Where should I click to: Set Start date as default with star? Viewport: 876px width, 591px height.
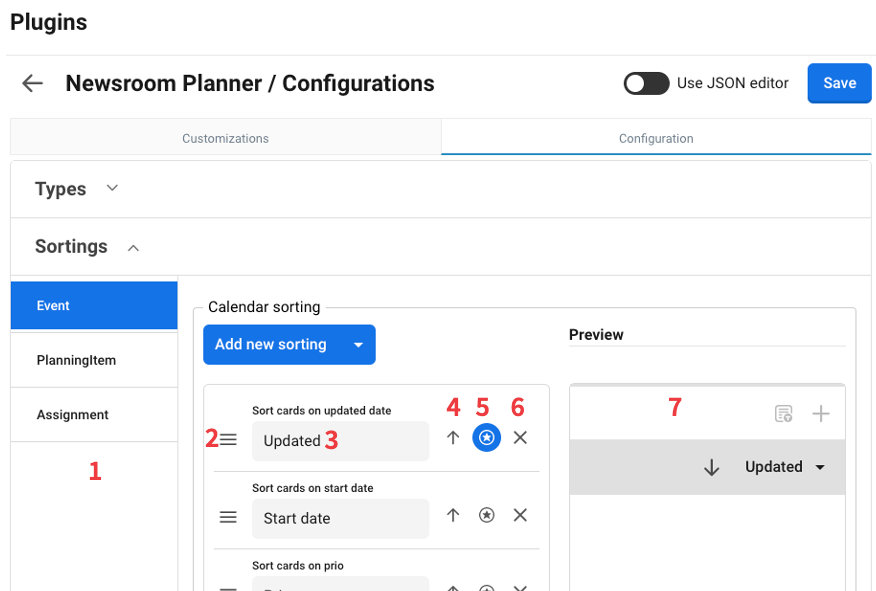[x=486, y=515]
